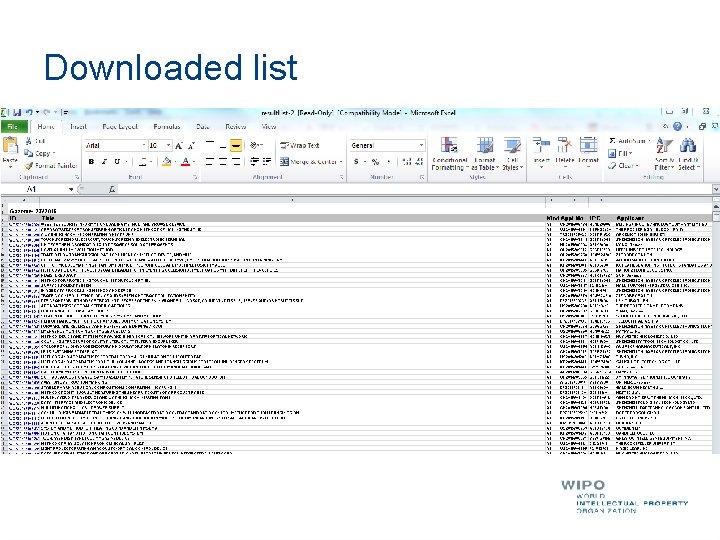Viewport: 720px width, 540px height.
Task: Open the File tab
Action: [x=13, y=127]
